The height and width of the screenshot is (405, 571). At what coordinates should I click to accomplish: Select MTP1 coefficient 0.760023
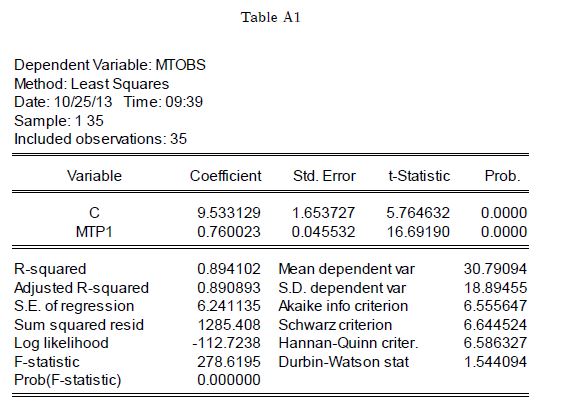pos(229,232)
